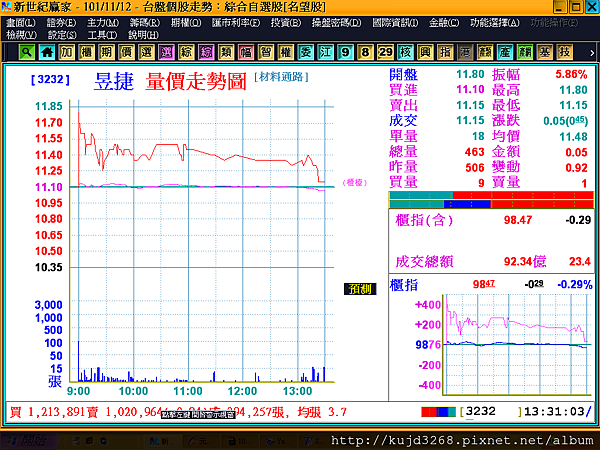Viewport: 600px width, 450px height.
Task: Click the 振幅 5.86% value
Action: pos(571,74)
